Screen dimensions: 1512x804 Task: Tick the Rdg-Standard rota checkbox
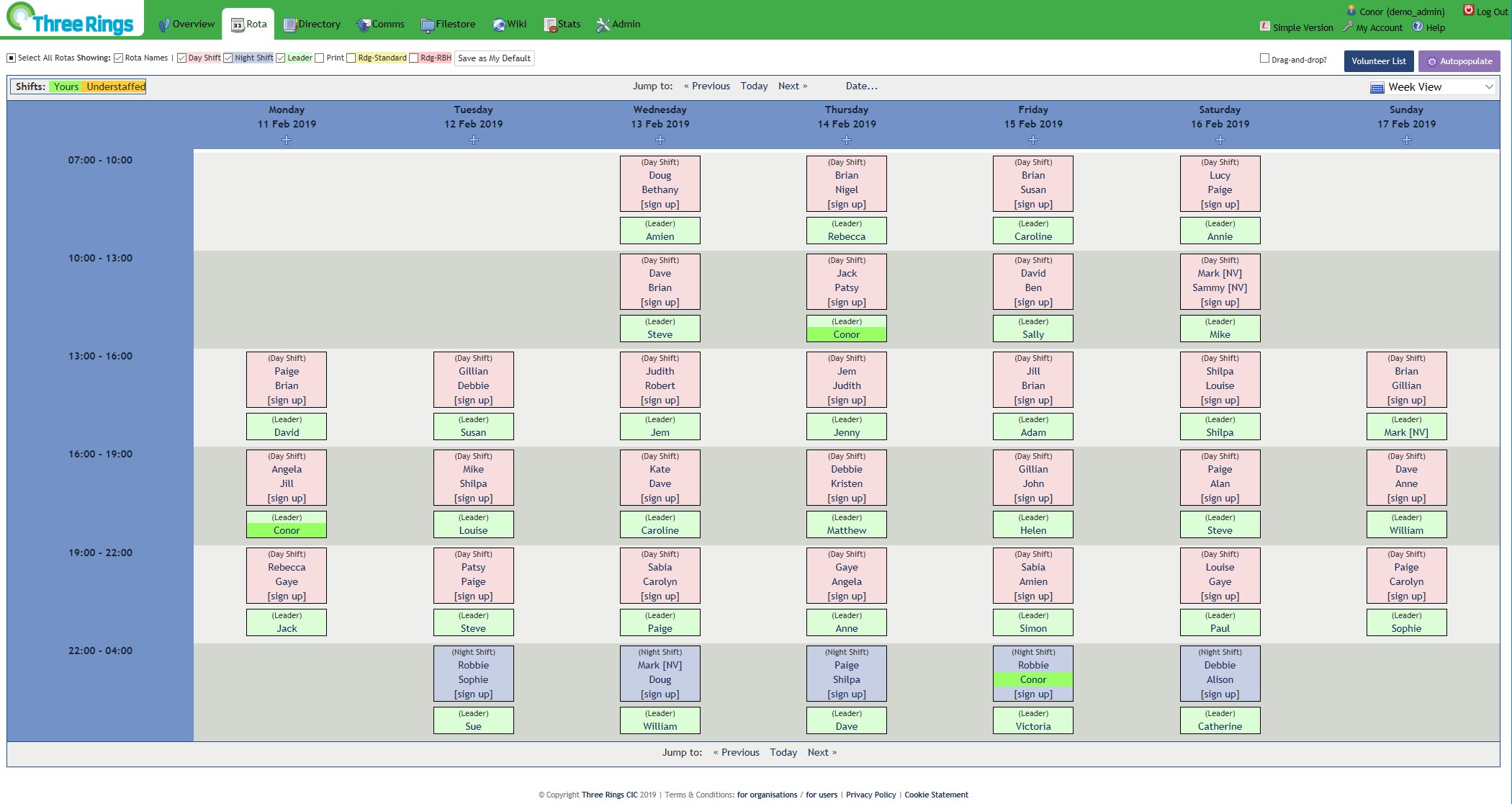(351, 58)
